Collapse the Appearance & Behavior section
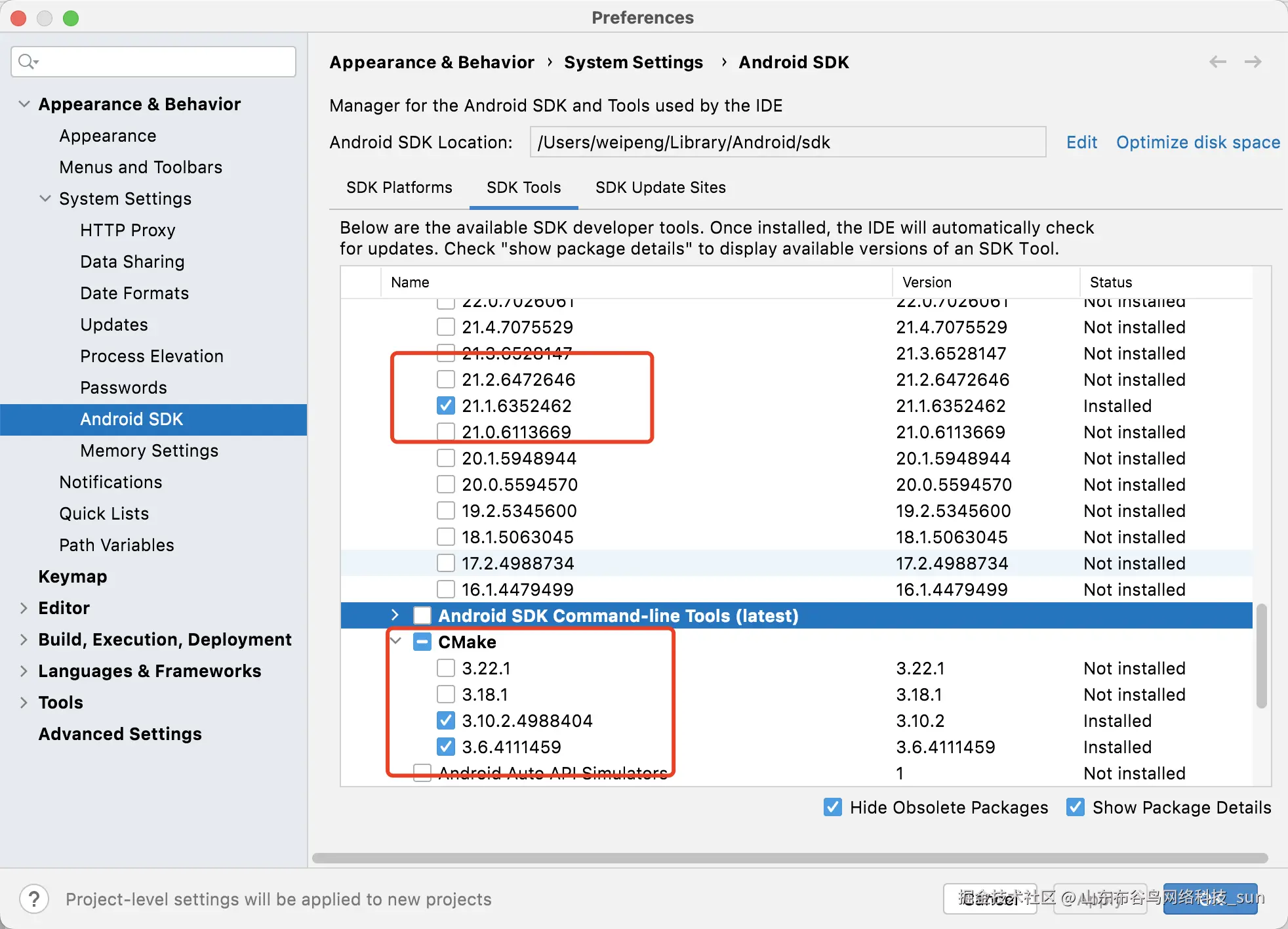Screen dimensions: 1288x929 point(24,104)
